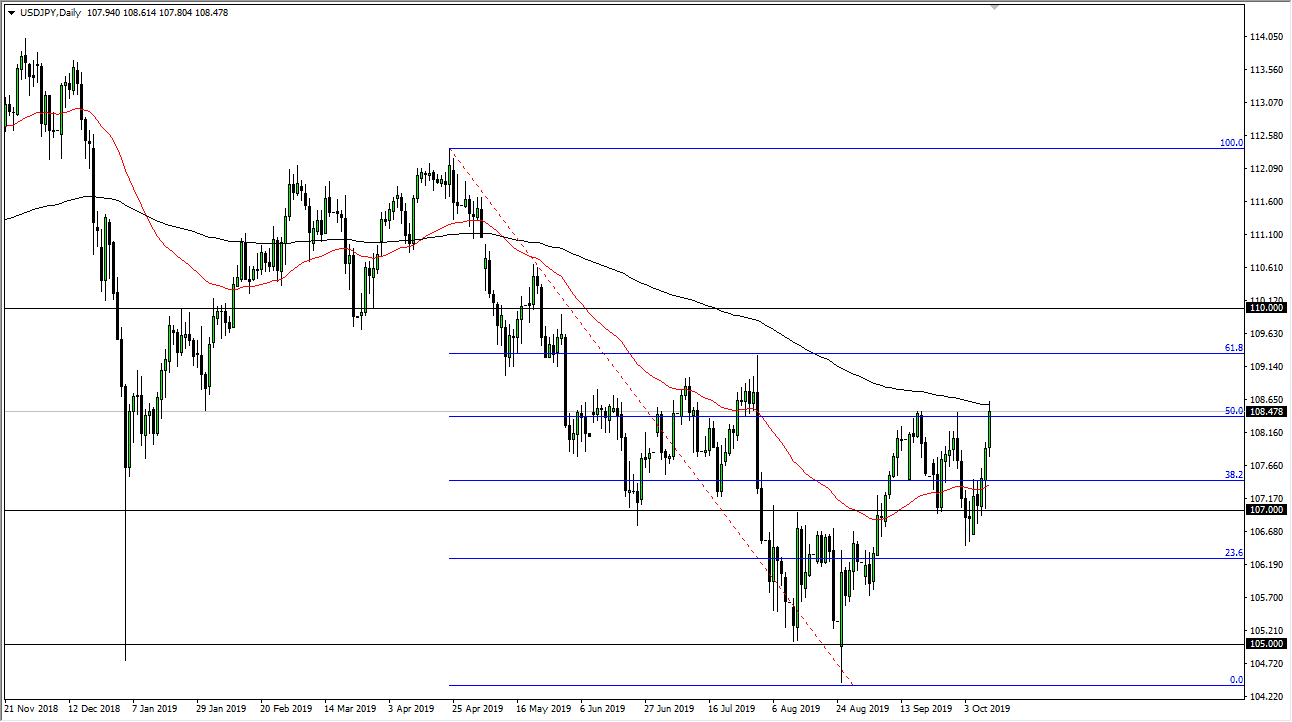Click the 114.050 price on the scale
Viewport: 1292px width, 722px height.
[x=1266, y=37]
